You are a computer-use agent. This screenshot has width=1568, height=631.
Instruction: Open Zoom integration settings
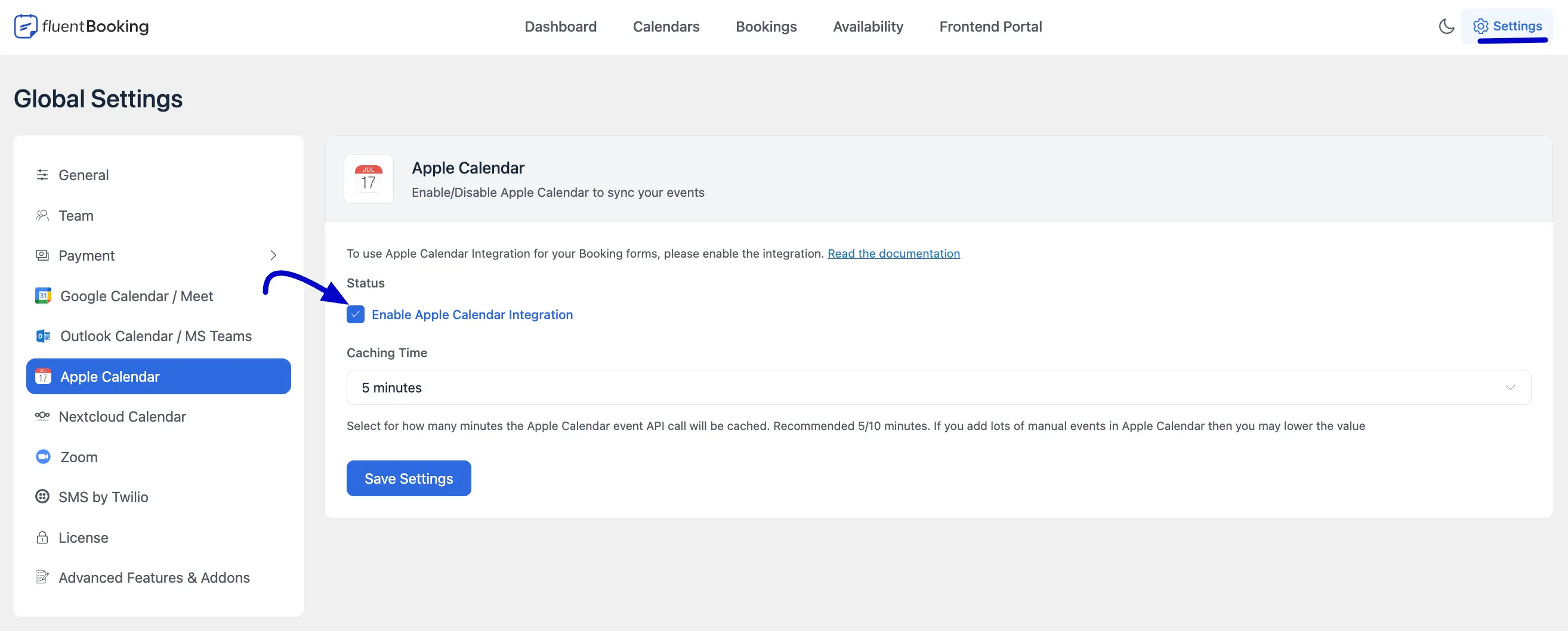point(158,456)
